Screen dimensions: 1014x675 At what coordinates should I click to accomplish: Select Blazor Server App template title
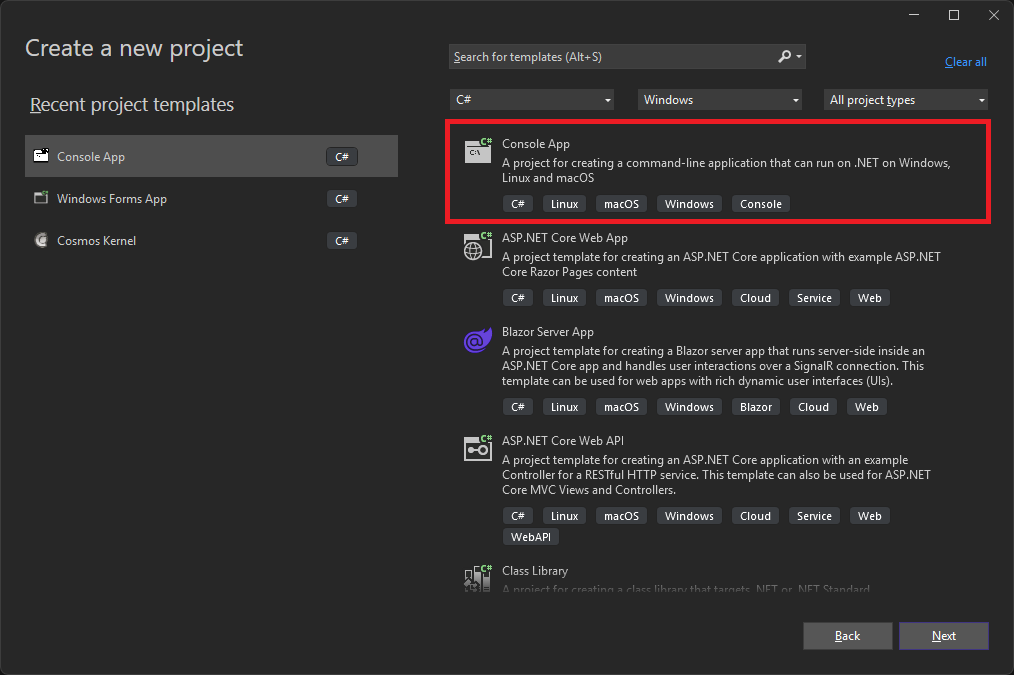pos(547,332)
